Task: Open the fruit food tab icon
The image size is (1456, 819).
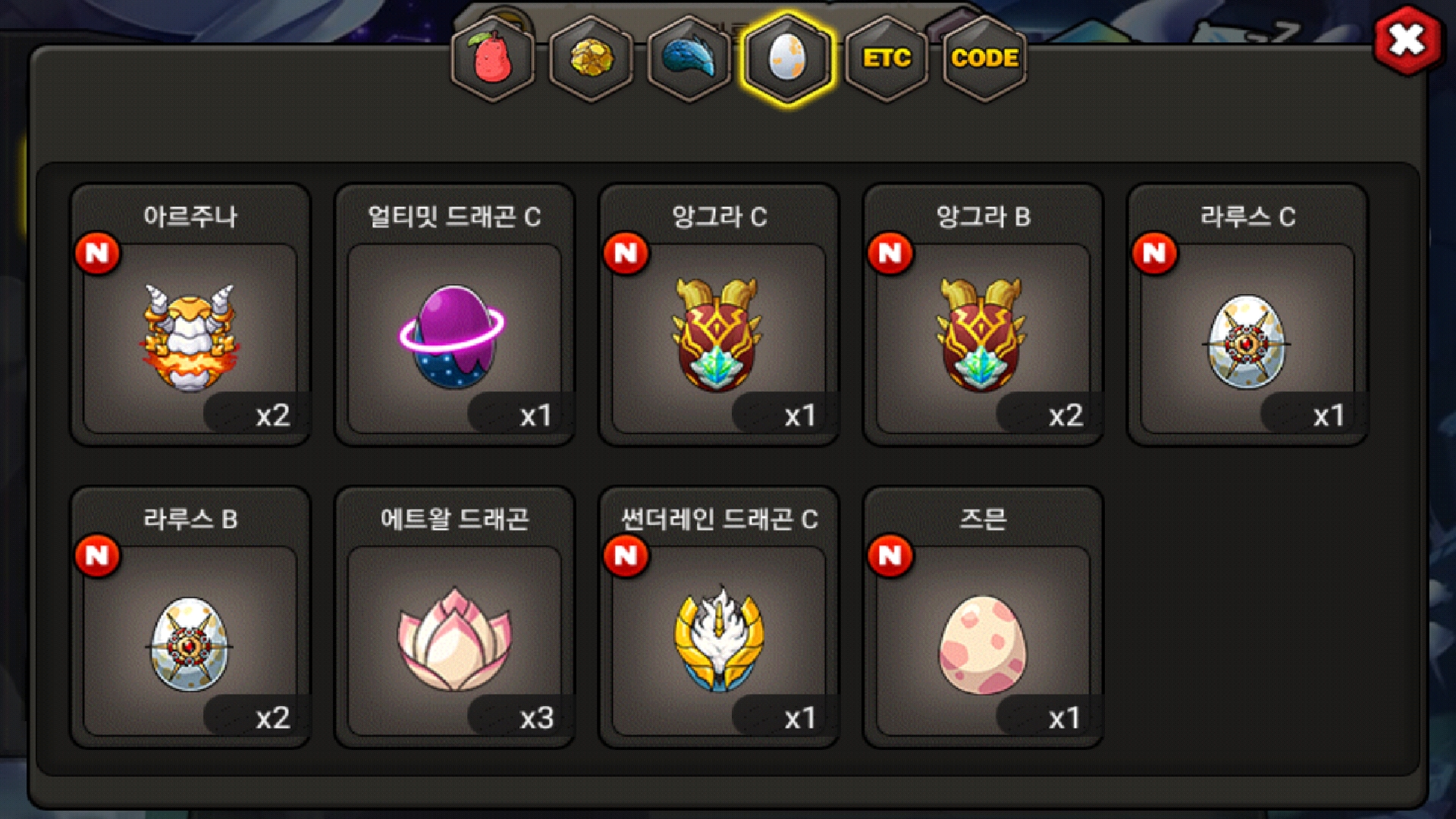Action: pyautogui.click(x=493, y=58)
